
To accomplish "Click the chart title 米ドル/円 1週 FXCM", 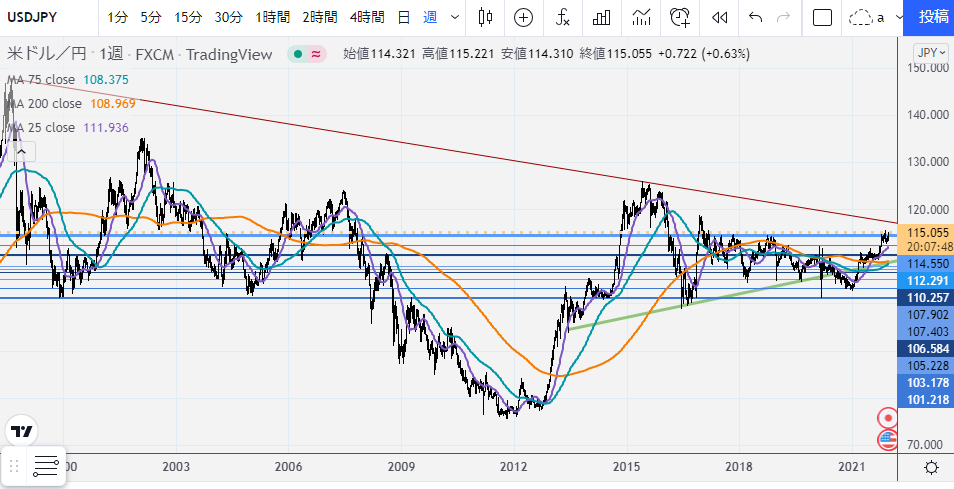I will 139,54.
